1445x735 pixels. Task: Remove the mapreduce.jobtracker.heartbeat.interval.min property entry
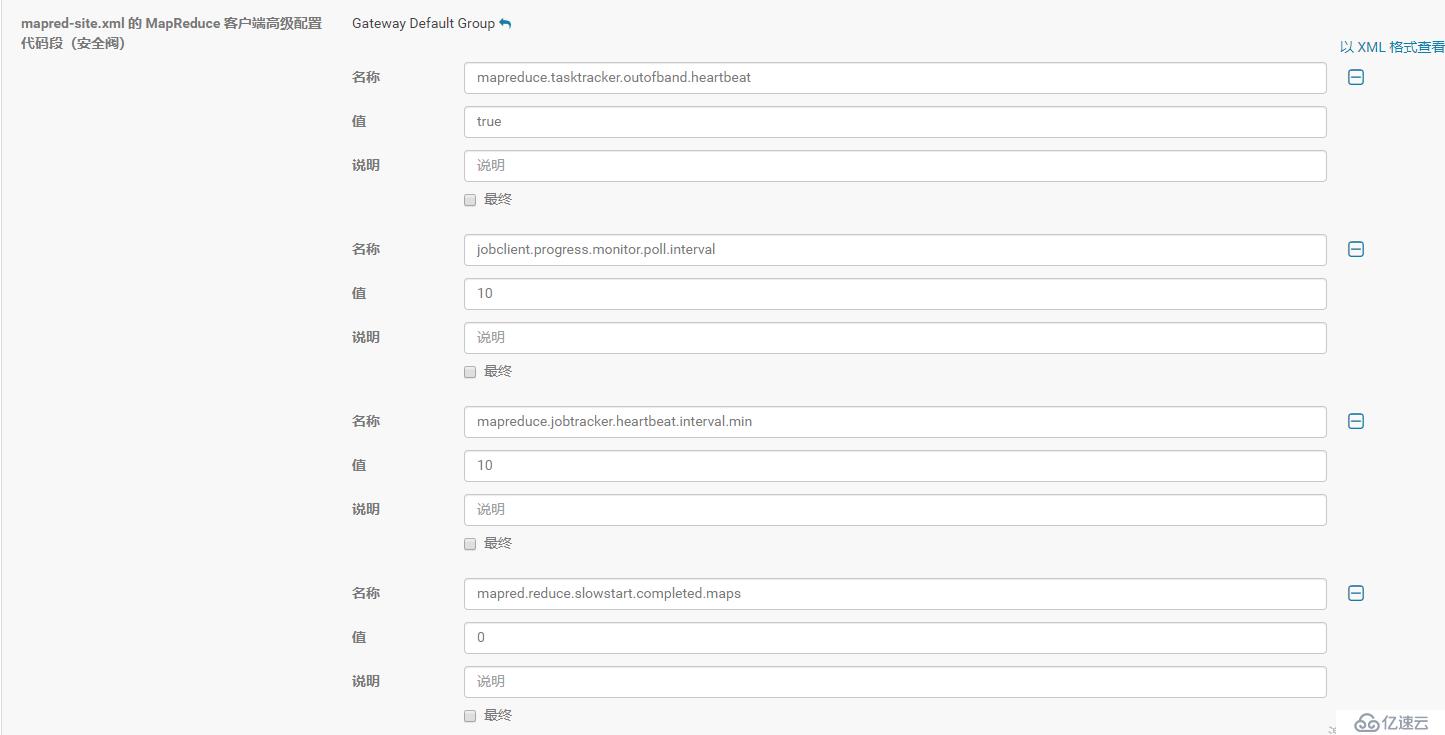pyautogui.click(x=1356, y=421)
